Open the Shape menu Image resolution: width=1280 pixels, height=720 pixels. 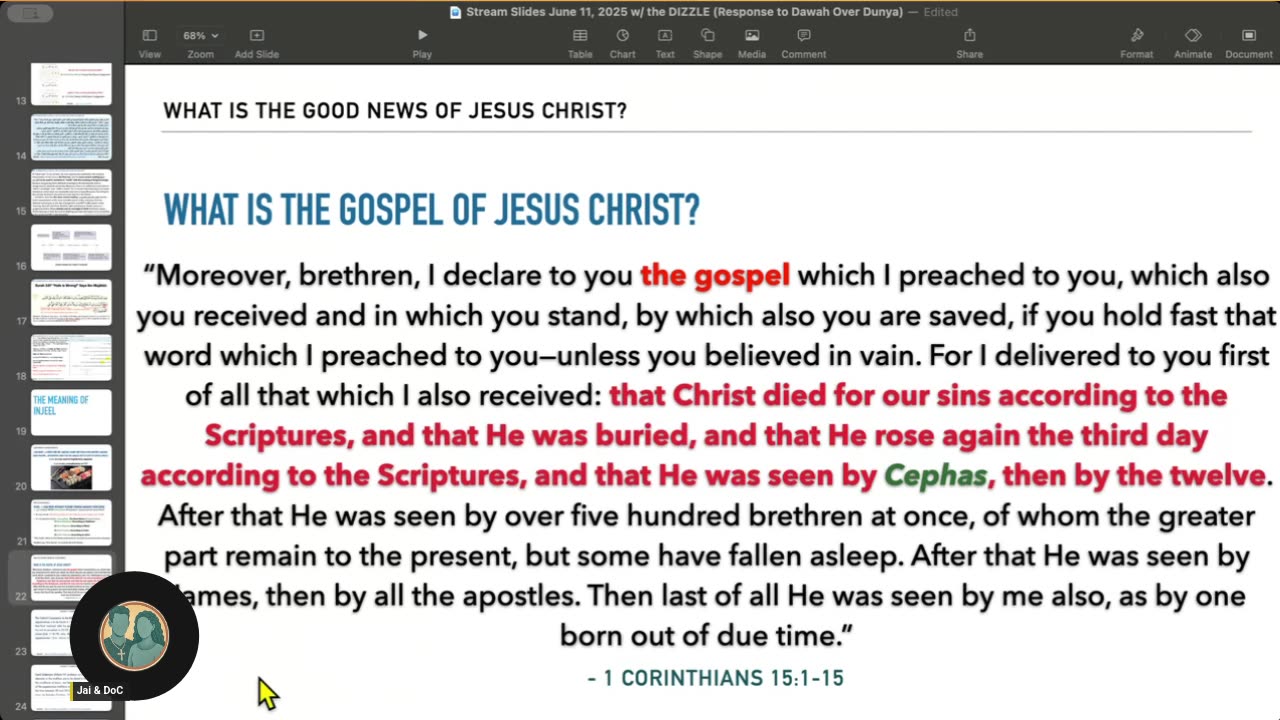click(707, 43)
